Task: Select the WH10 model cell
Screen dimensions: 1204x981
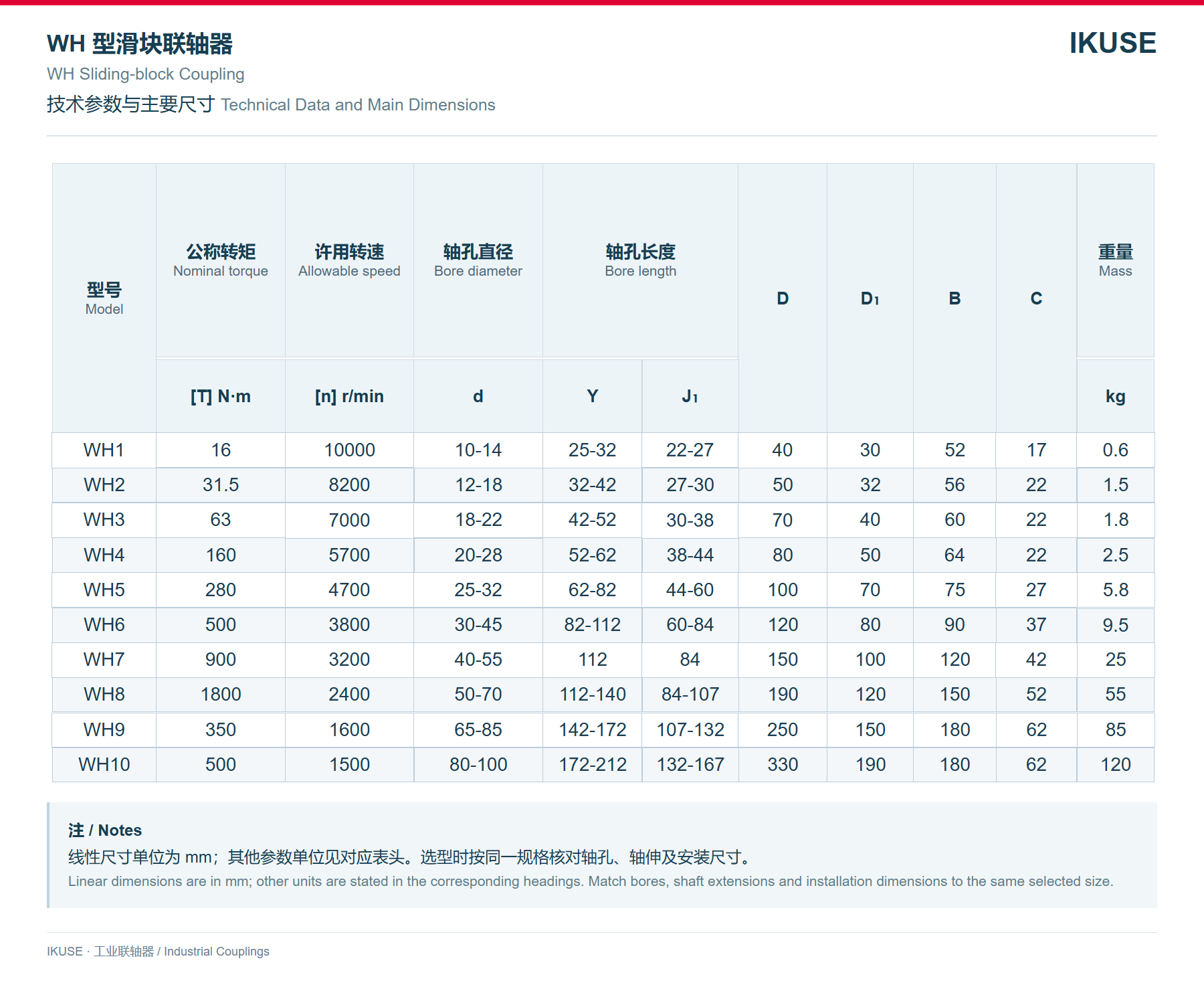Action: [x=104, y=764]
